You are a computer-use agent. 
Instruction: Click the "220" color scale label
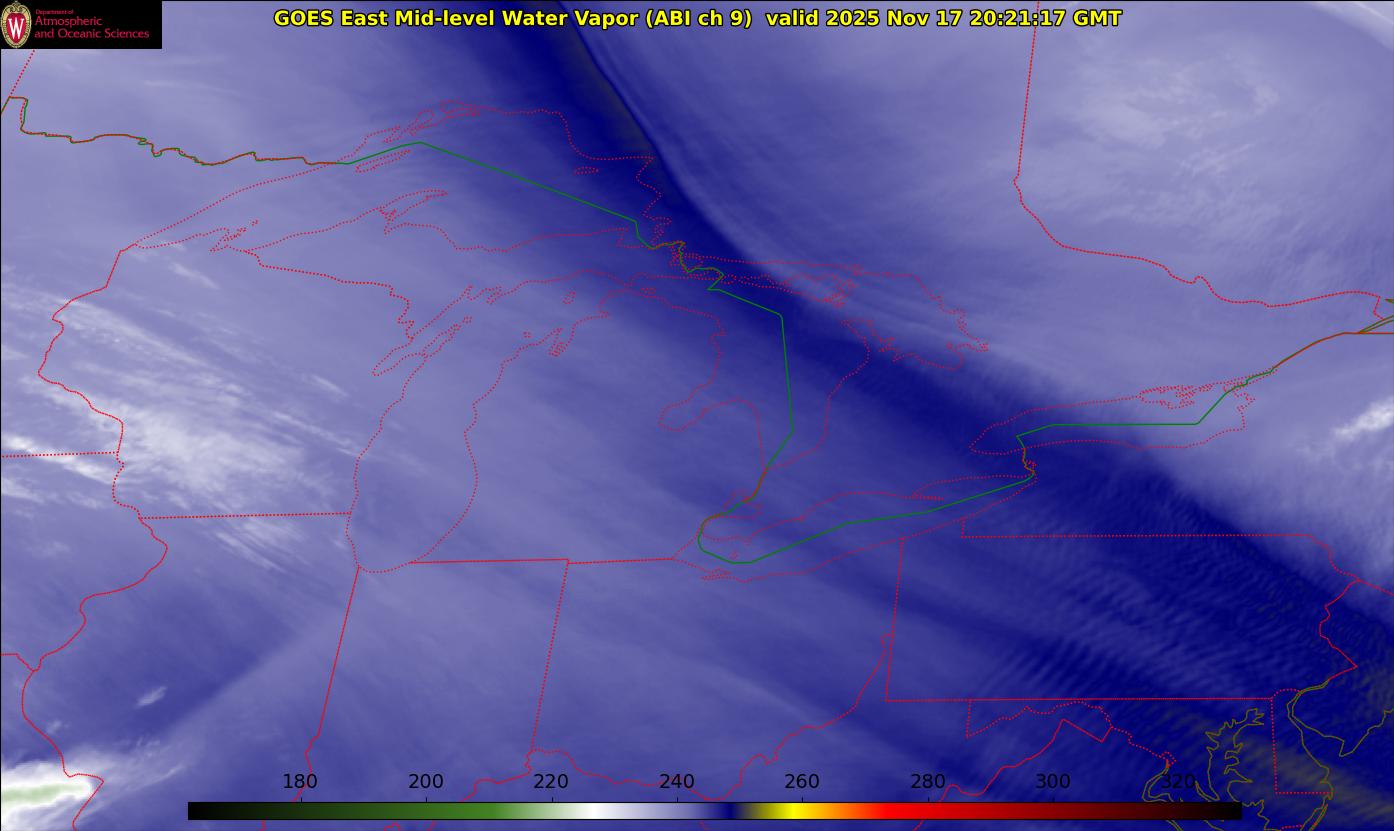point(551,782)
